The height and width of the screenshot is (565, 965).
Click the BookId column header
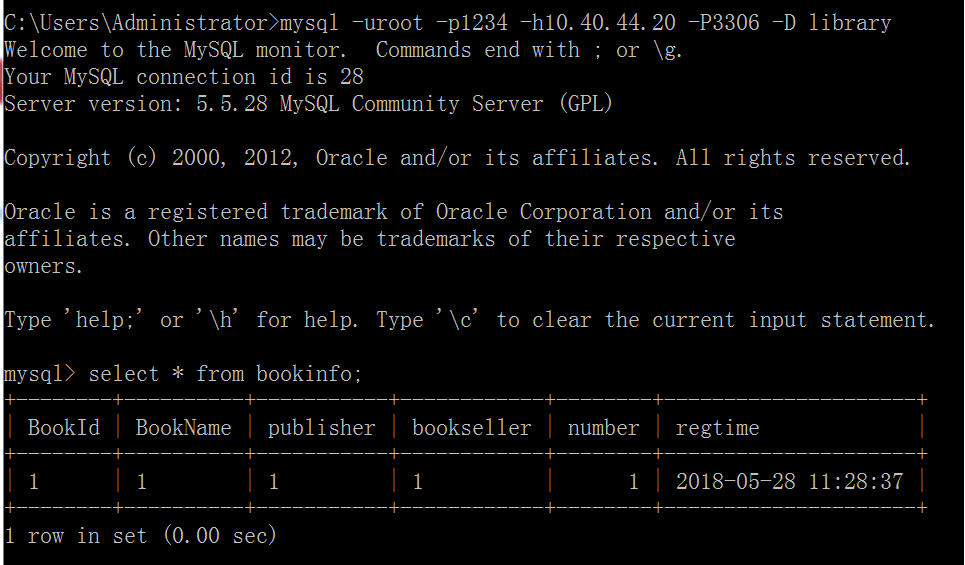pos(64,428)
